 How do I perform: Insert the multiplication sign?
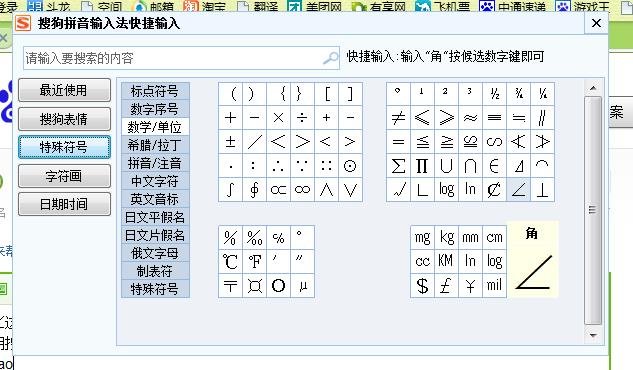point(278,118)
